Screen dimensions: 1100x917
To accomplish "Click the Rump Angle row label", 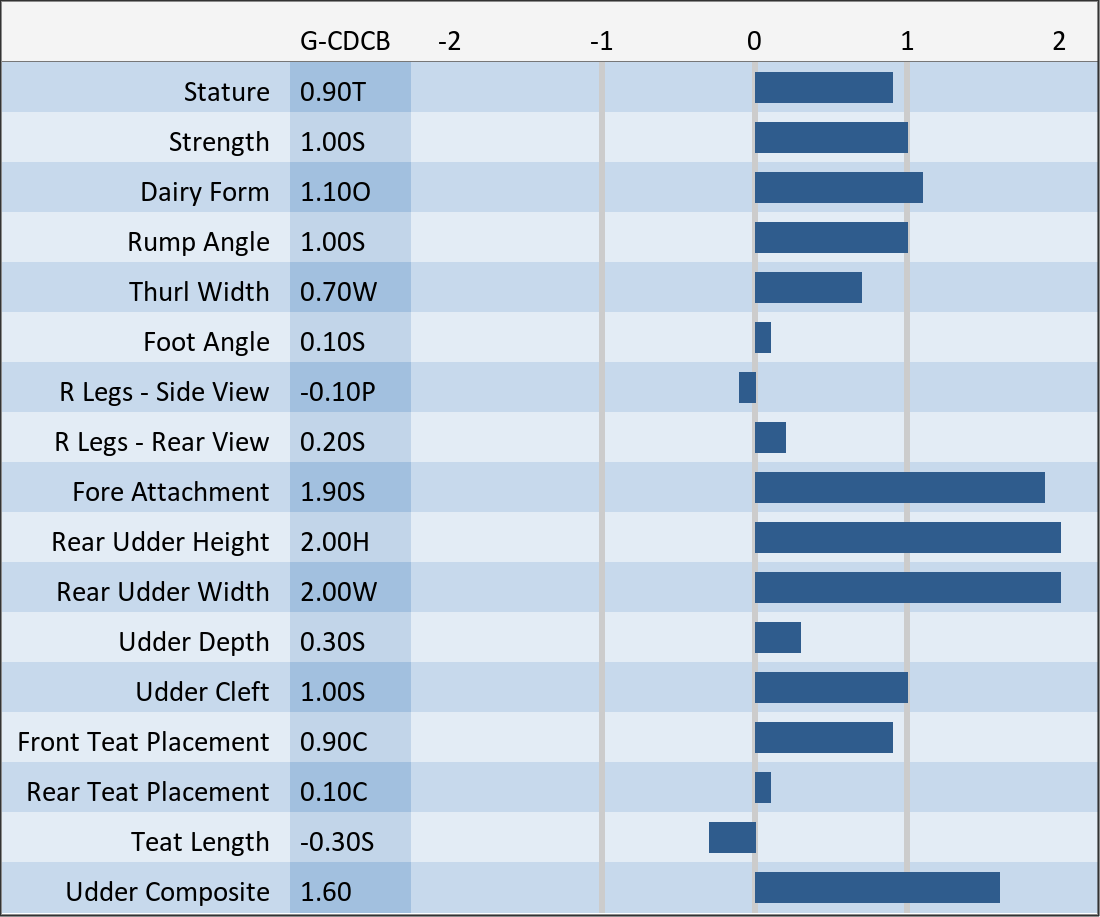I will click(198, 242).
